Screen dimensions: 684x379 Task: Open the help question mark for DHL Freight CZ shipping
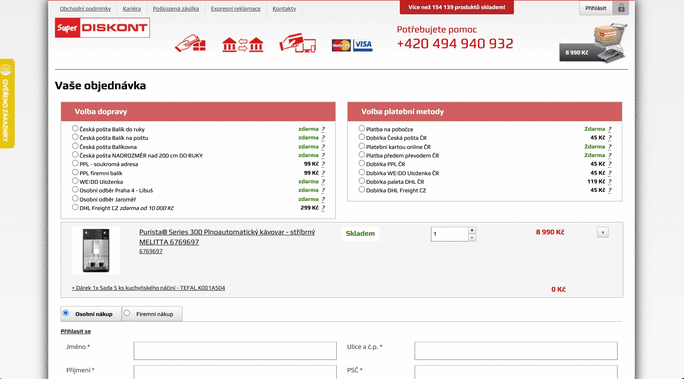point(323,208)
